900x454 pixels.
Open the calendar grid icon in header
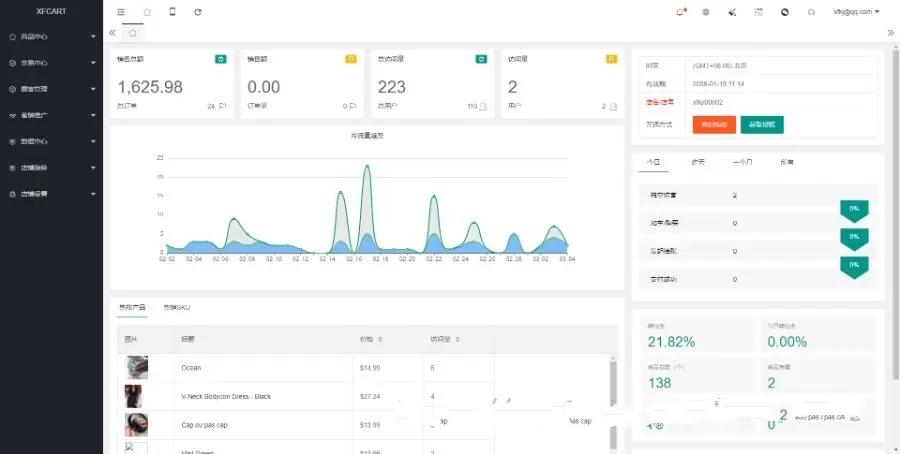pos(759,11)
